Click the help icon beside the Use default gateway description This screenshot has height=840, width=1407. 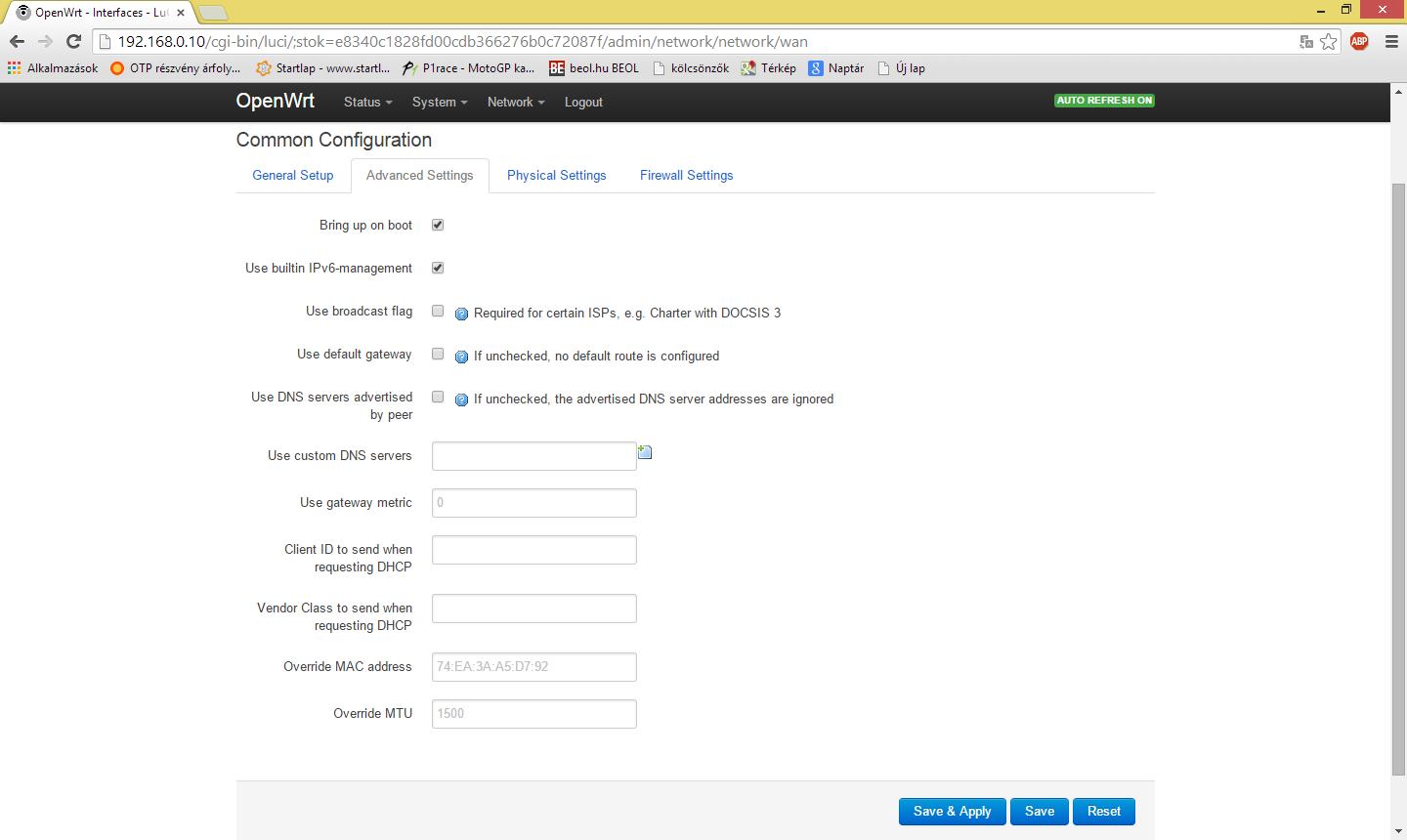pyautogui.click(x=462, y=357)
